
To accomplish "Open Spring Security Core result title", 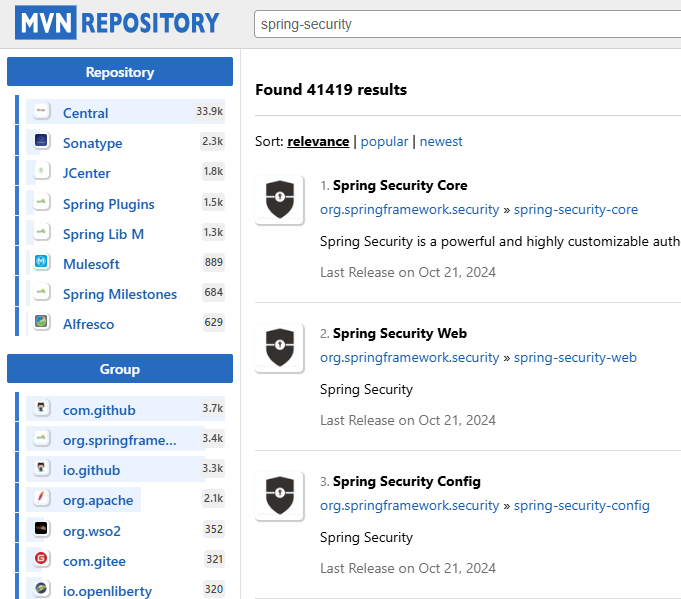I will (x=400, y=185).
